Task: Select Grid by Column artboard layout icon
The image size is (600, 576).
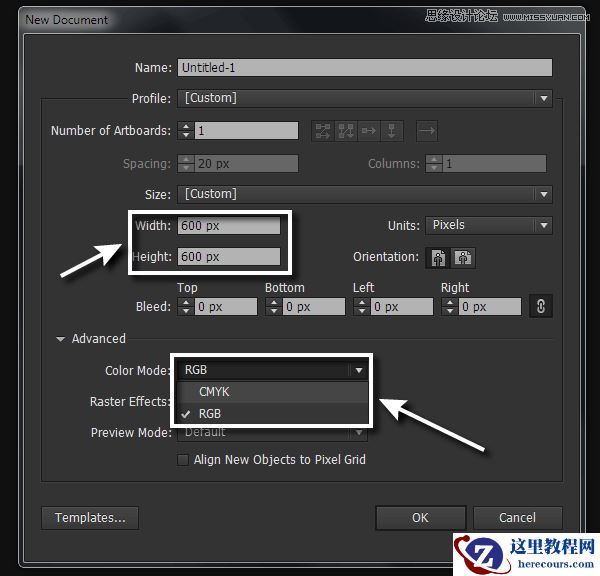Action: tap(346, 131)
